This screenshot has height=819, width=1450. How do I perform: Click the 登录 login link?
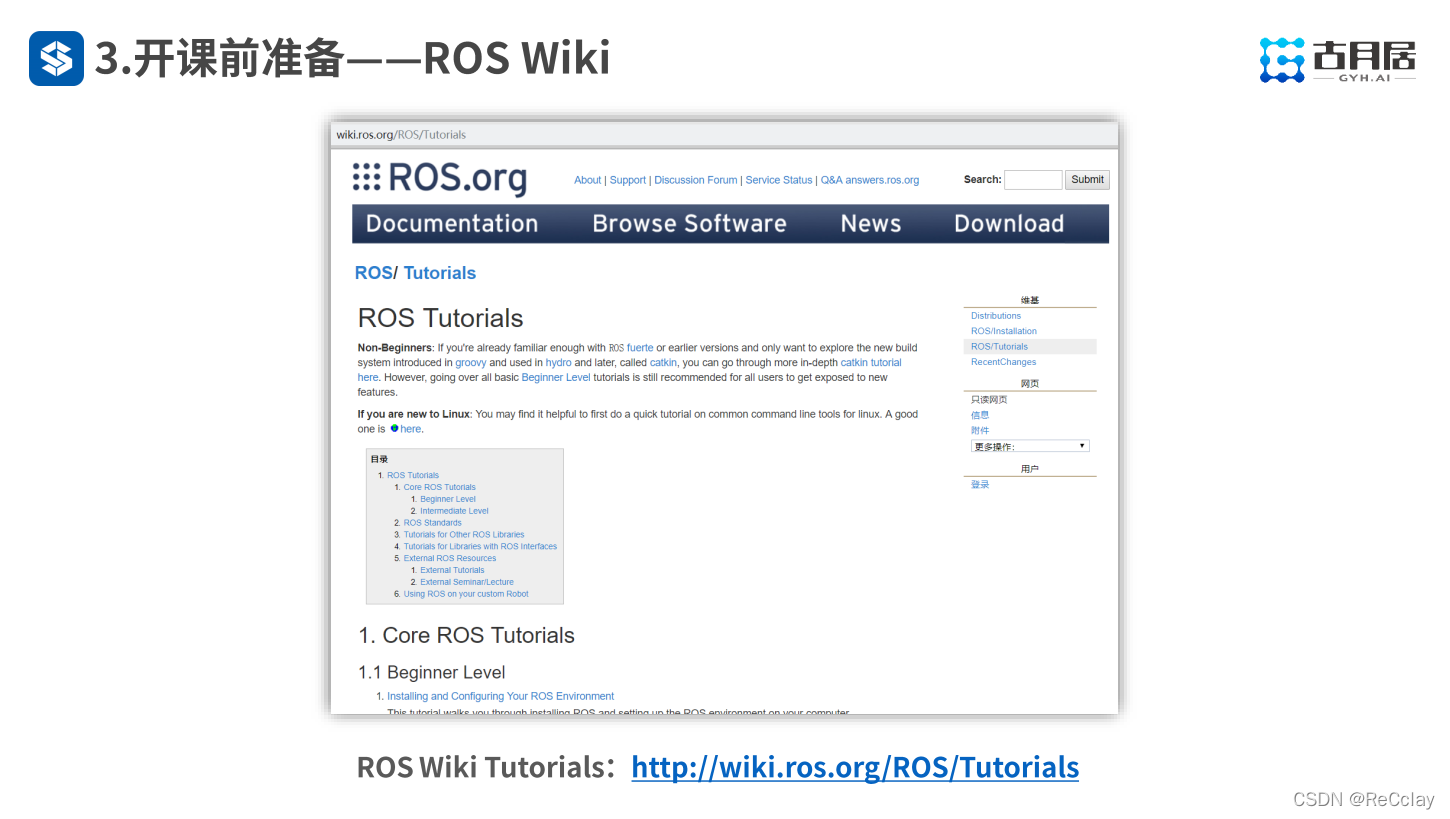click(x=980, y=484)
